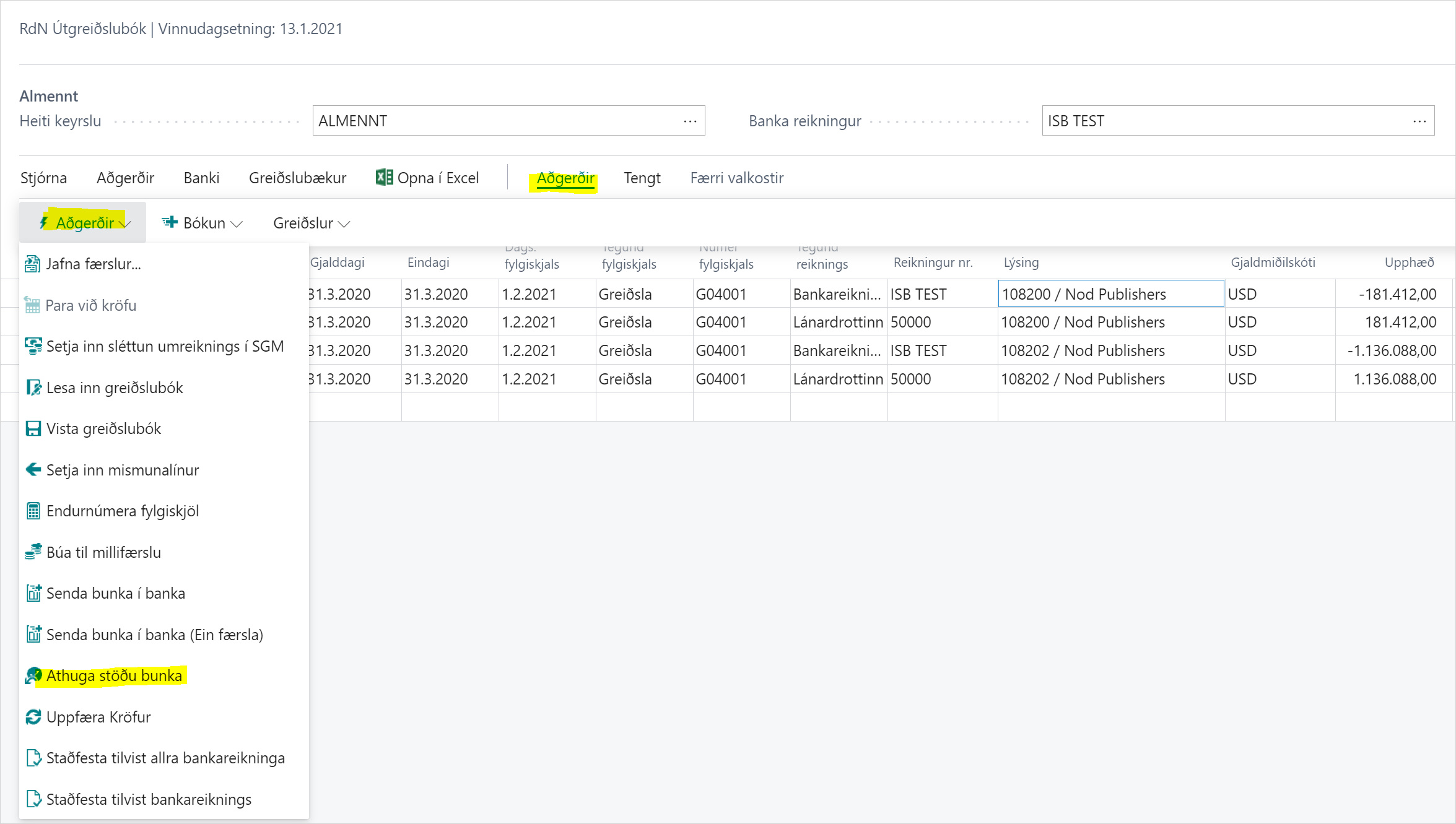Click the Upphæð column header
This screenshot has width=1456, height=824.
1409,262
